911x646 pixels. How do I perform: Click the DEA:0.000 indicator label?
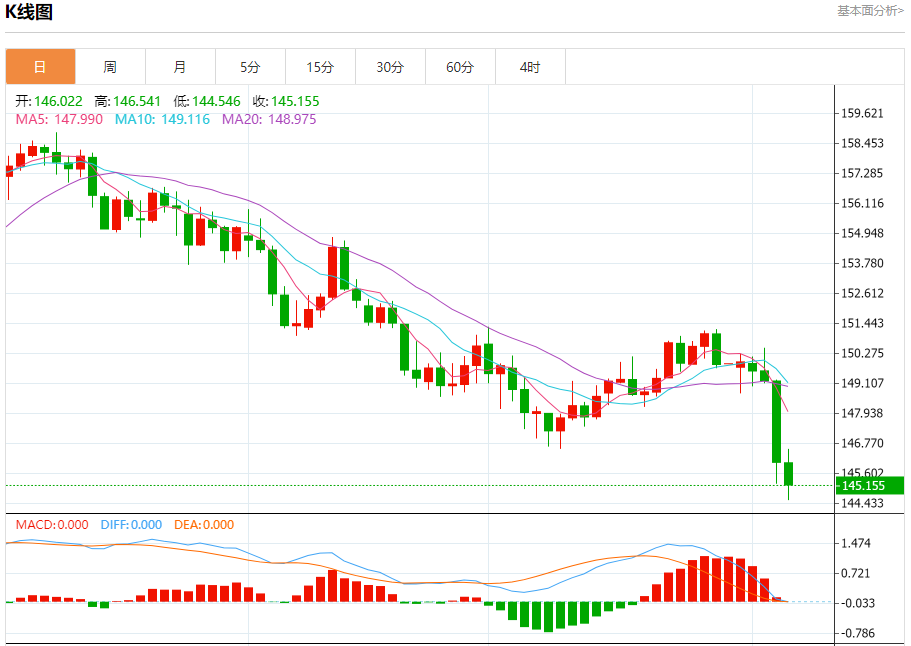pyautogui.click(x=204, y=525)
